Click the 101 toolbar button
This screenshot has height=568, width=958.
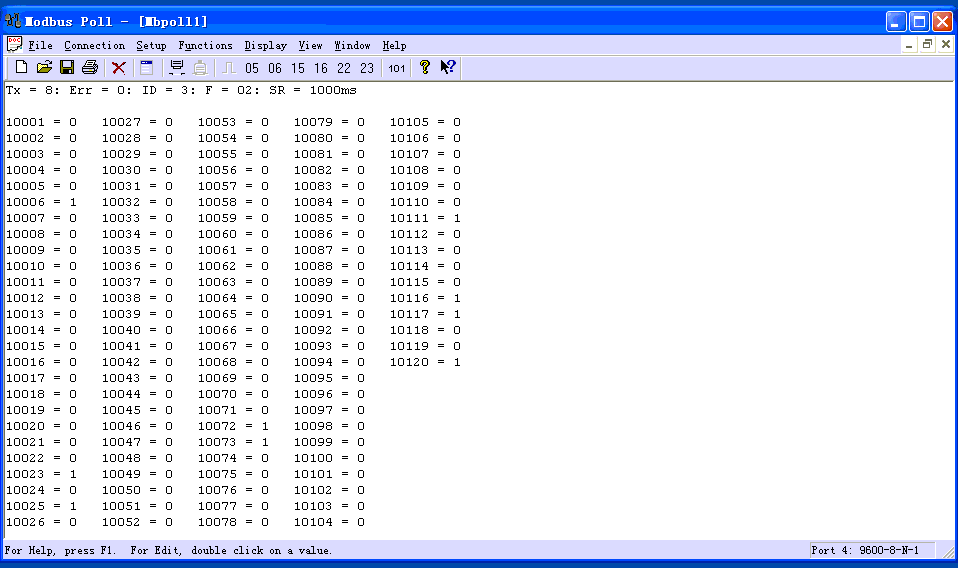tap(397, 68)
